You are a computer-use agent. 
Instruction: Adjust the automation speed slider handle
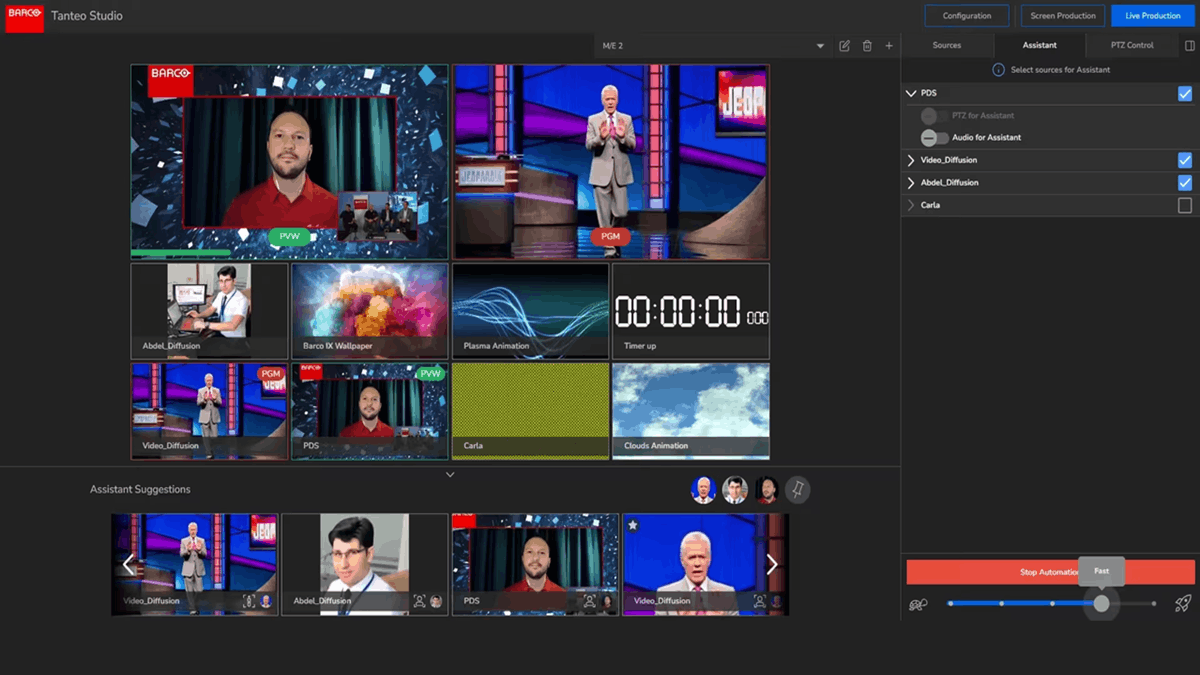[x=1101, y=603]
